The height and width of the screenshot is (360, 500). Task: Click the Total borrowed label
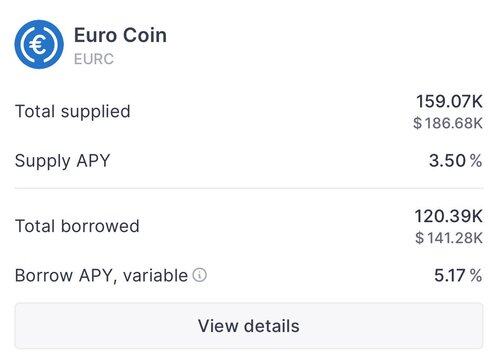[77, 226]
